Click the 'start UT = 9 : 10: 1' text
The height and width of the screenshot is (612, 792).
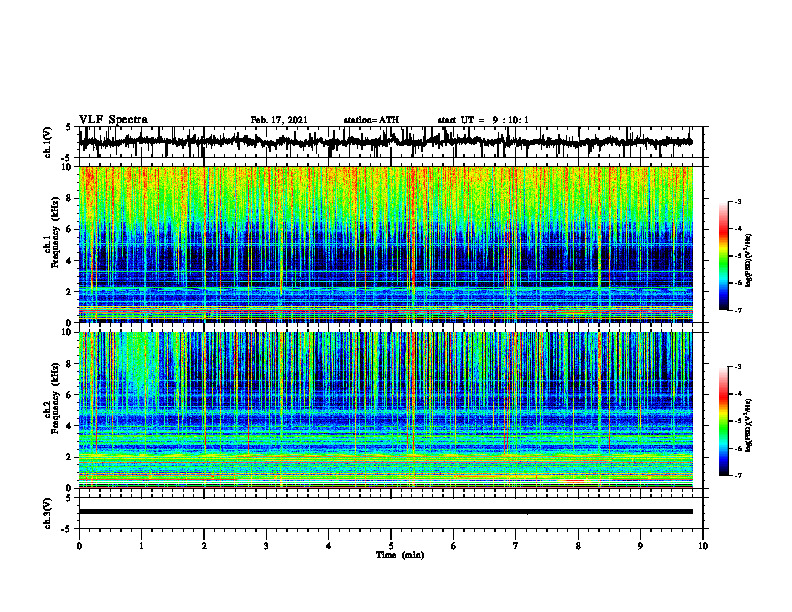point(483,120)
